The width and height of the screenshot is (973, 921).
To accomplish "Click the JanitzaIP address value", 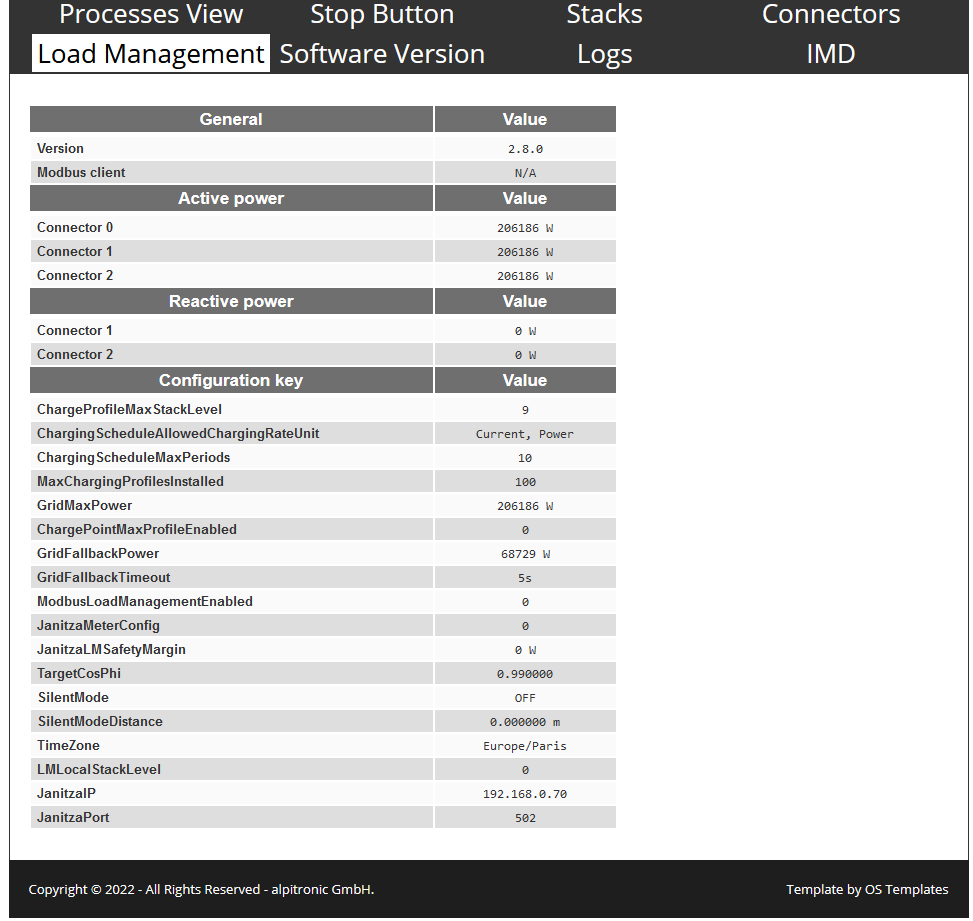I will coord(524,794).
